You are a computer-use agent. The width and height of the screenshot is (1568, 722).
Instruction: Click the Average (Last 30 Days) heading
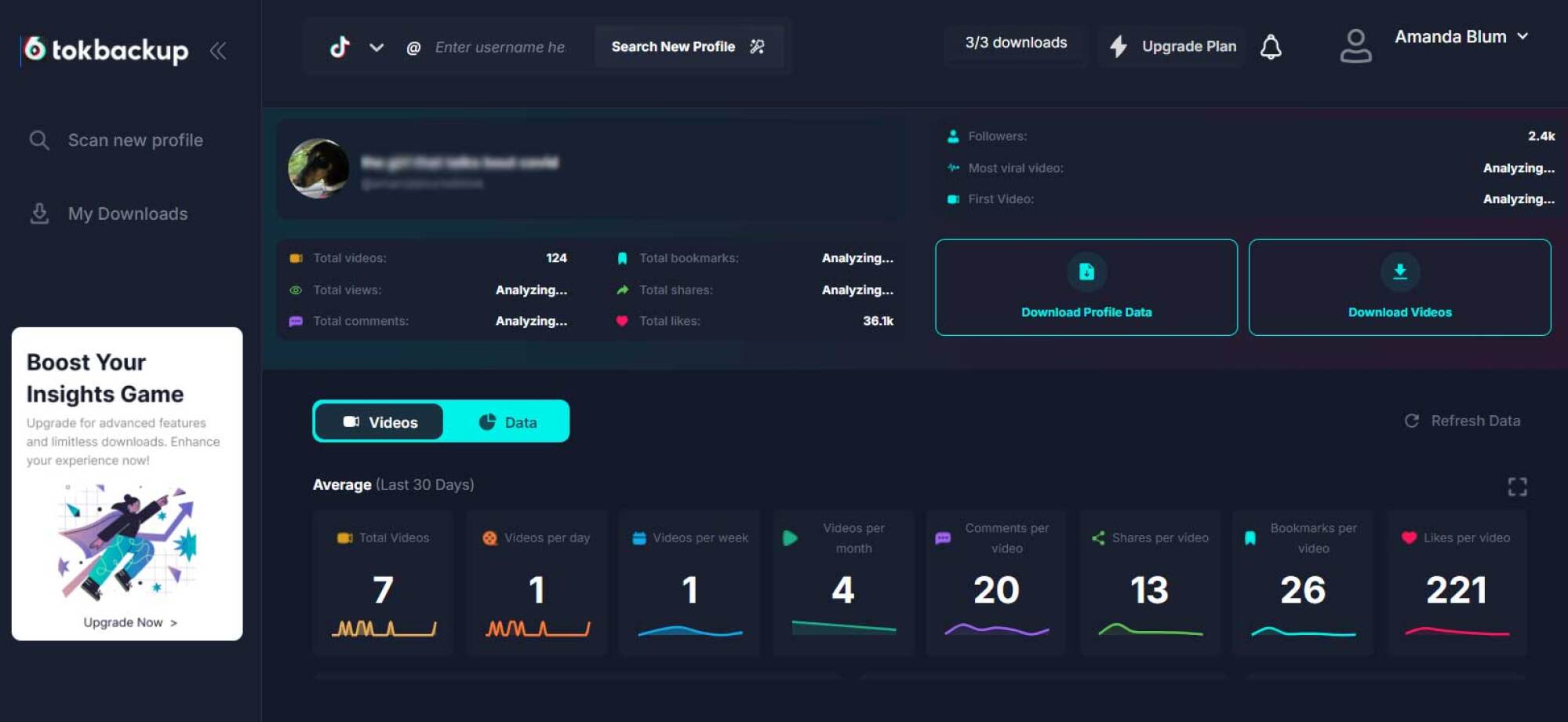[393, 484]
